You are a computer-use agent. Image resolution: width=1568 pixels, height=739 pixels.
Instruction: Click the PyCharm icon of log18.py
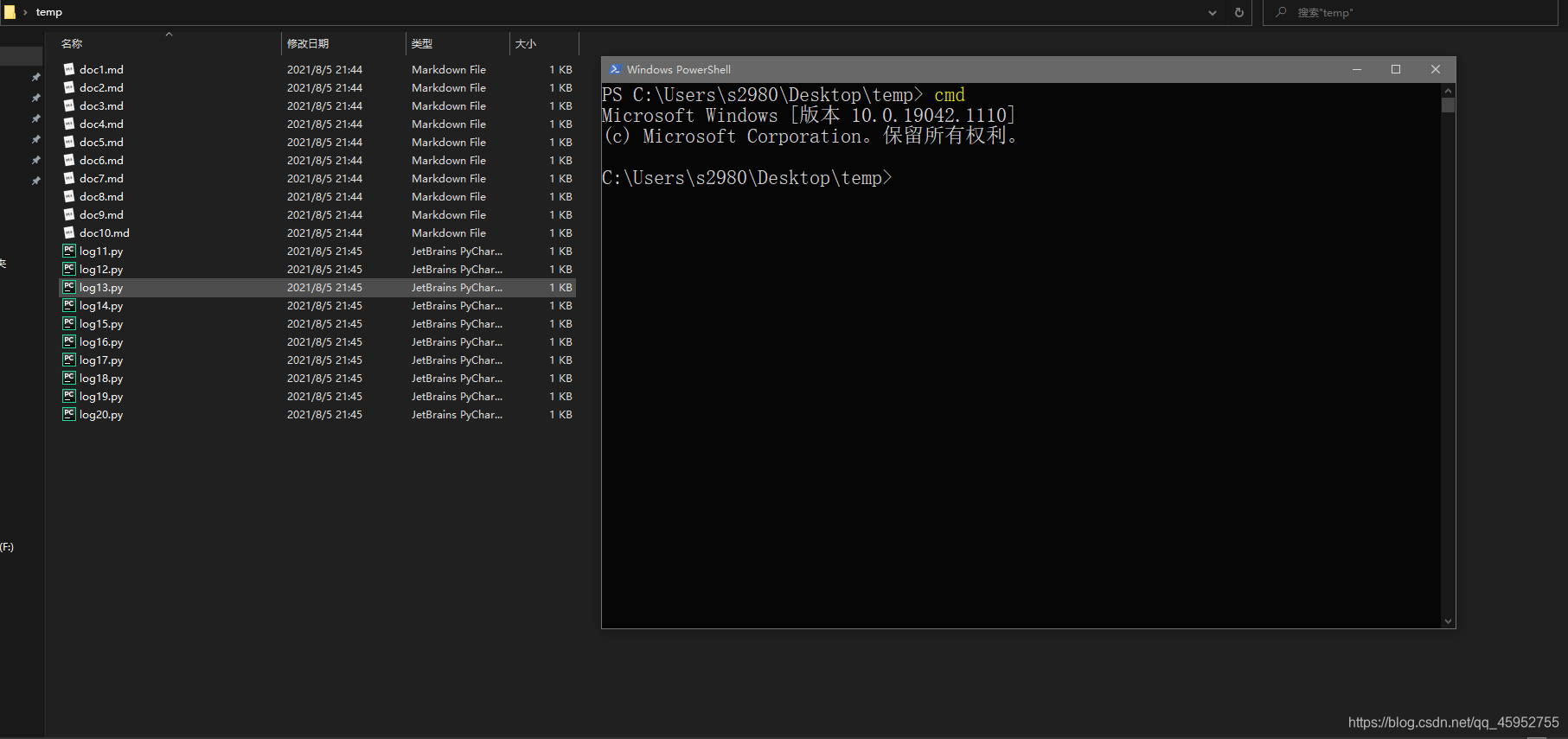(69, 378)
